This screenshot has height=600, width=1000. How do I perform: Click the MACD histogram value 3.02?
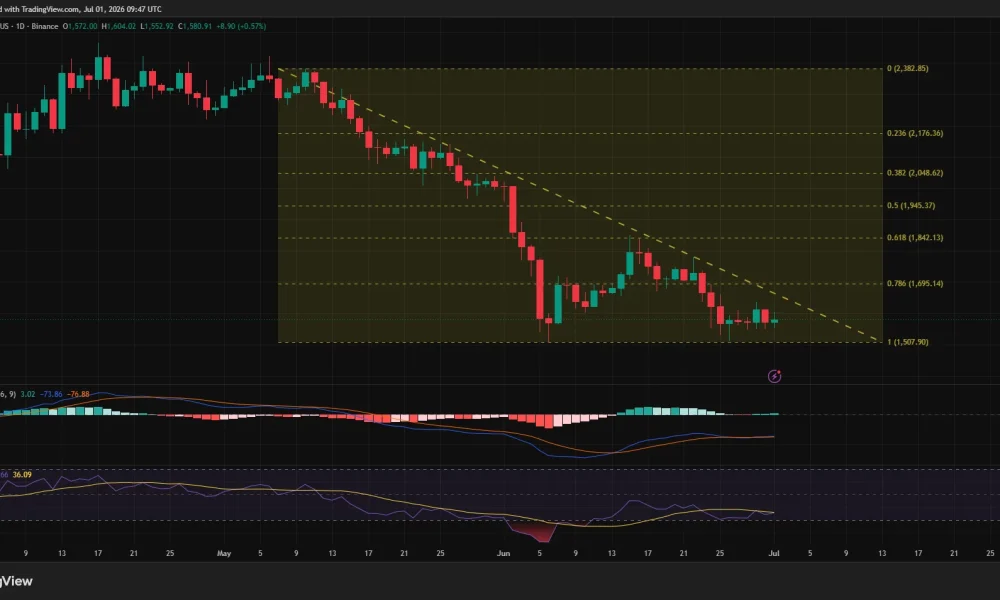point(27,394)
